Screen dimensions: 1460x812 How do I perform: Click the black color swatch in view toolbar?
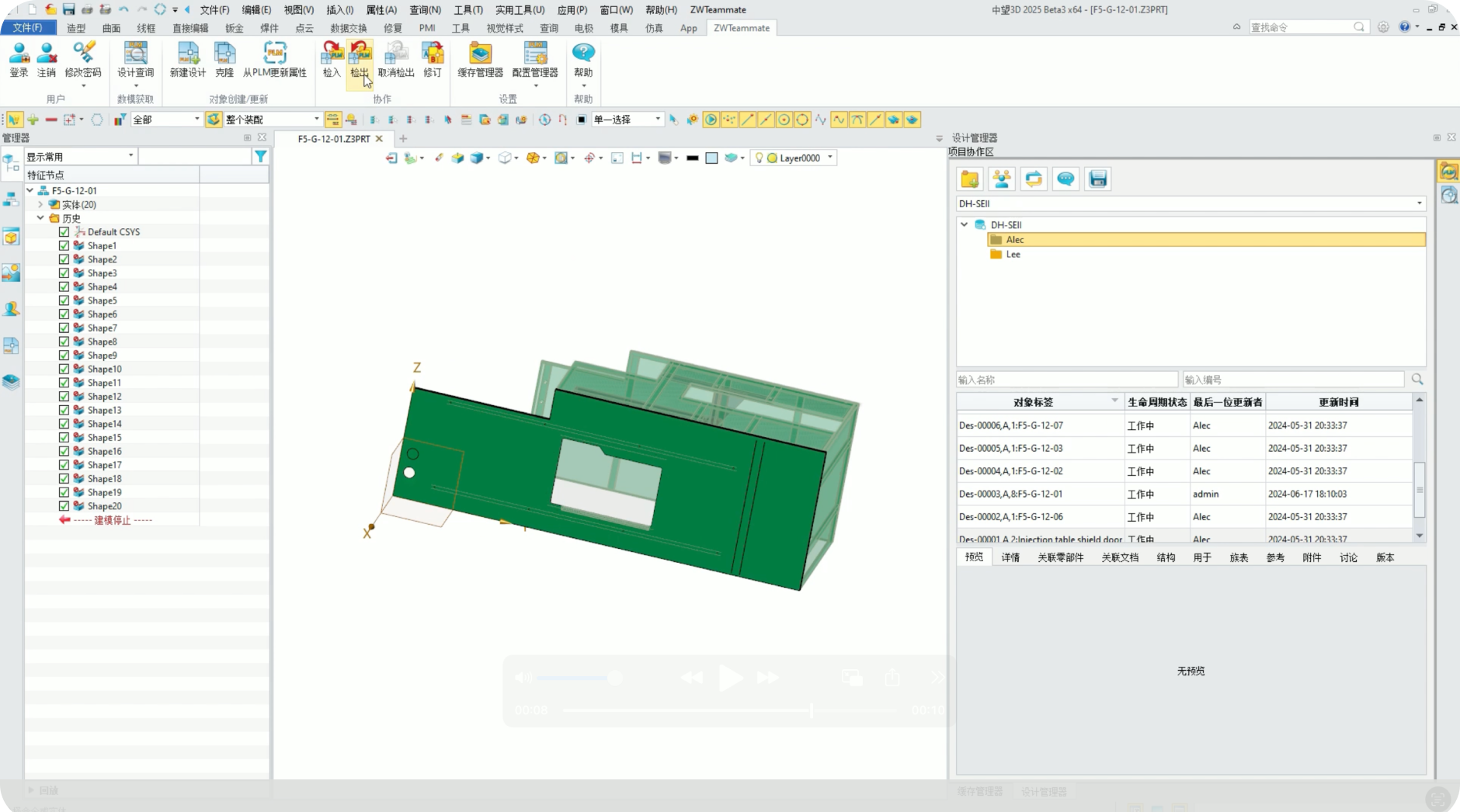point(692,158)
